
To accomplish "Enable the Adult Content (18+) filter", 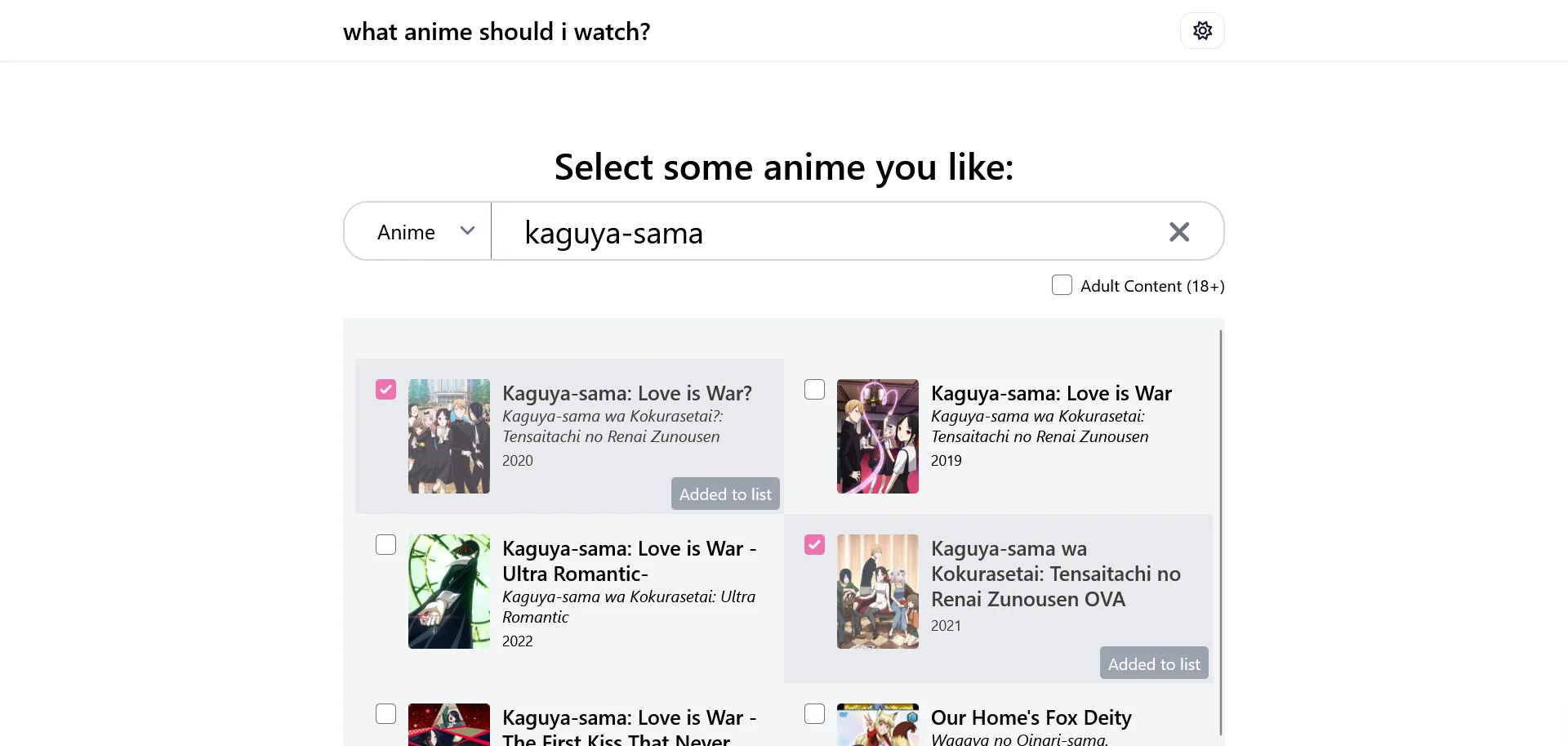I will click(1062, 284).
